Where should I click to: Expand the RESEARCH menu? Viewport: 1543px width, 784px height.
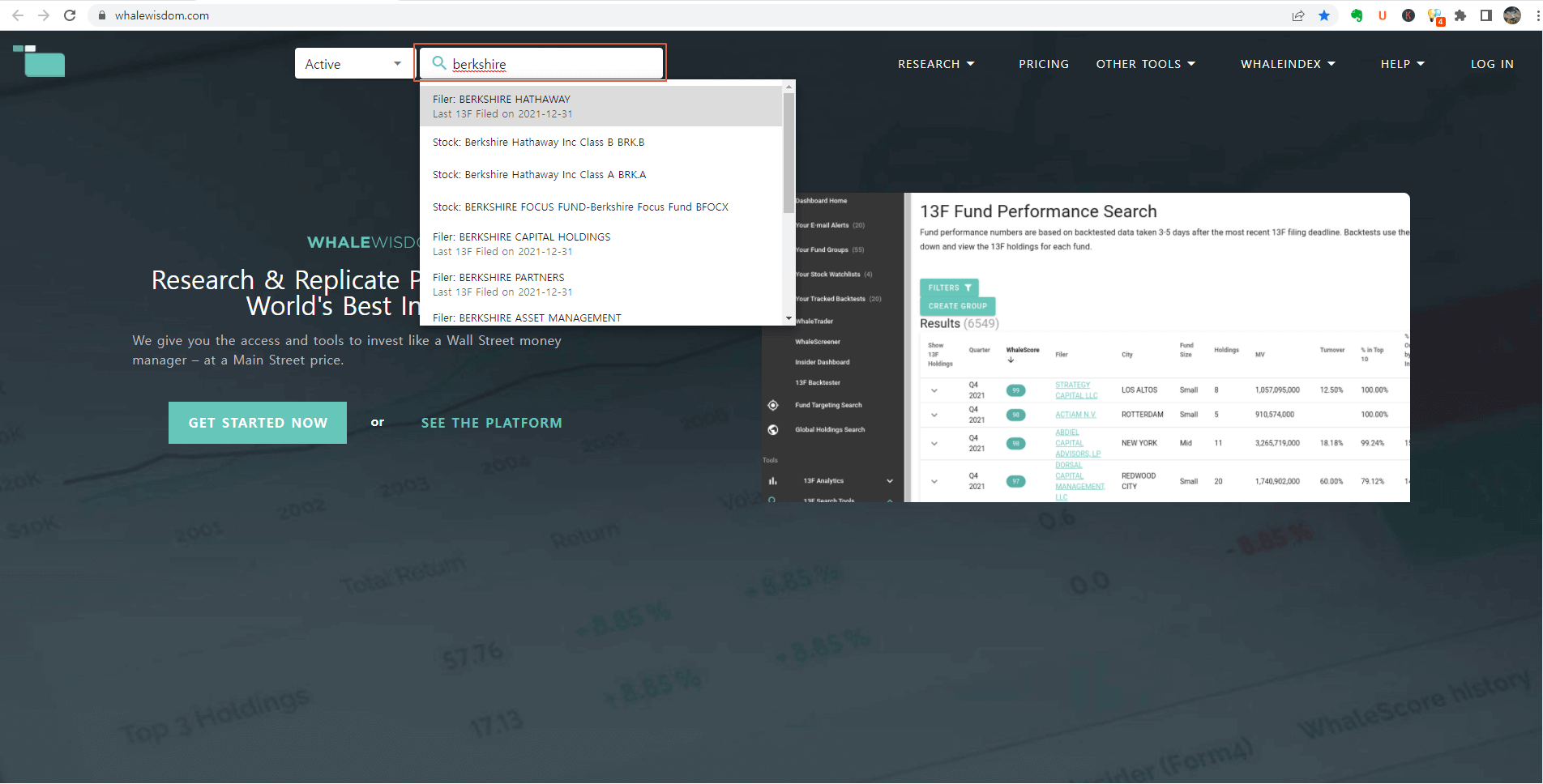click(x=936, y=64)
